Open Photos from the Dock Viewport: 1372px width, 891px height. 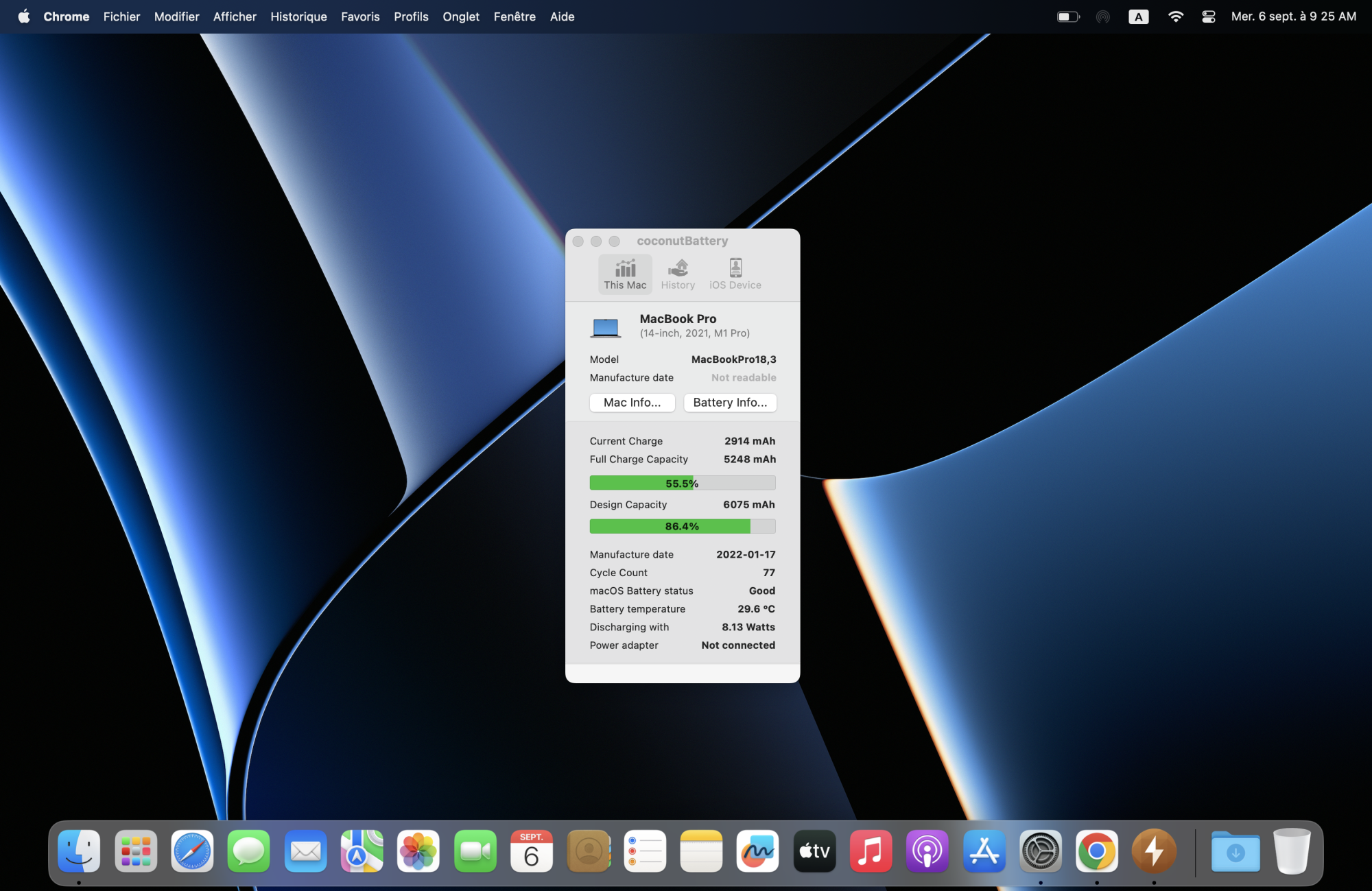click(418, 851)
